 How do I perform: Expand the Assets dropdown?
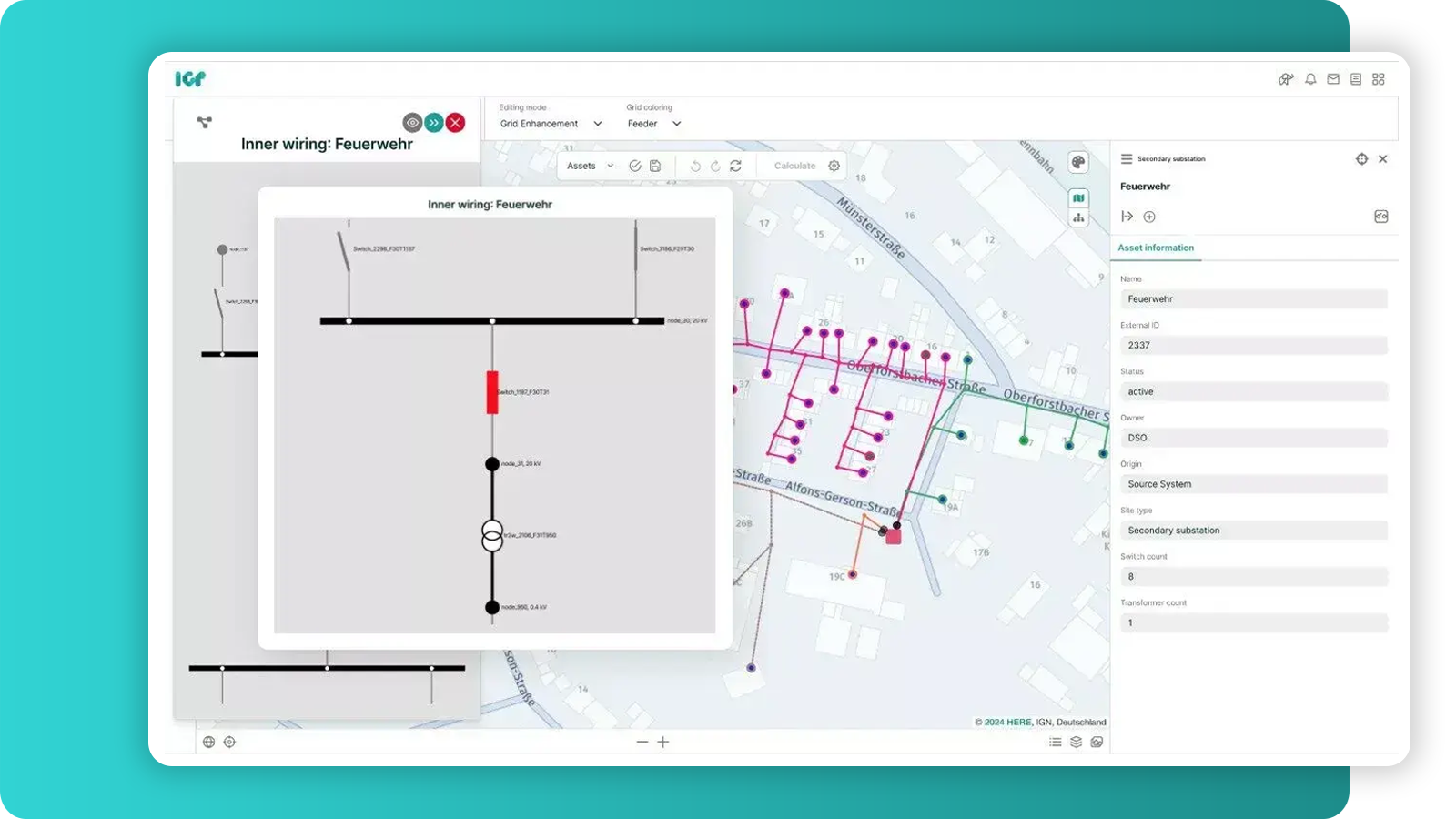[x=590, y=166]
